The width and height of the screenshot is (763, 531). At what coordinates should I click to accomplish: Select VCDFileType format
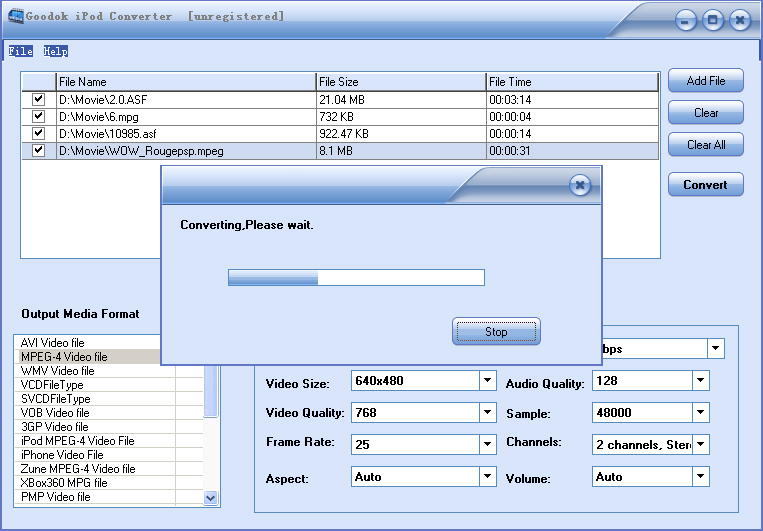click(94, 385)
